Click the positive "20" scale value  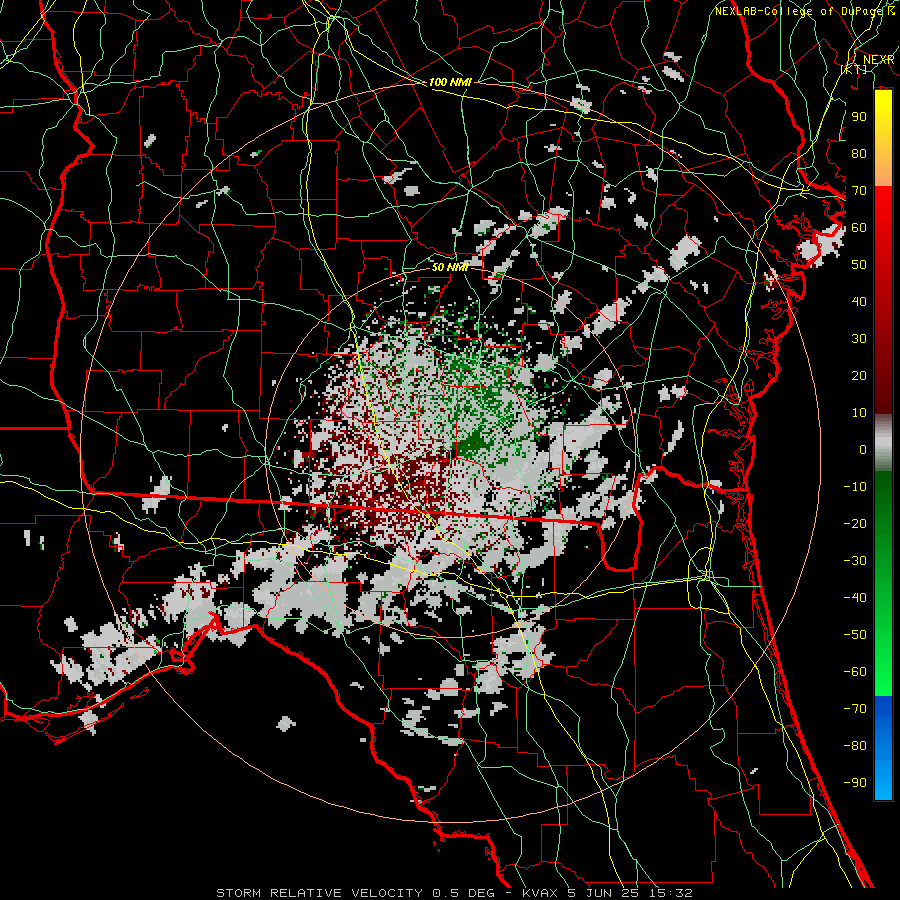(859, 376)
